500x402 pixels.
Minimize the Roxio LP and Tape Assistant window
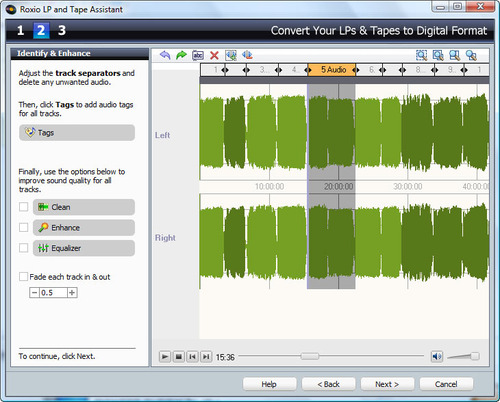coord(441,7)
